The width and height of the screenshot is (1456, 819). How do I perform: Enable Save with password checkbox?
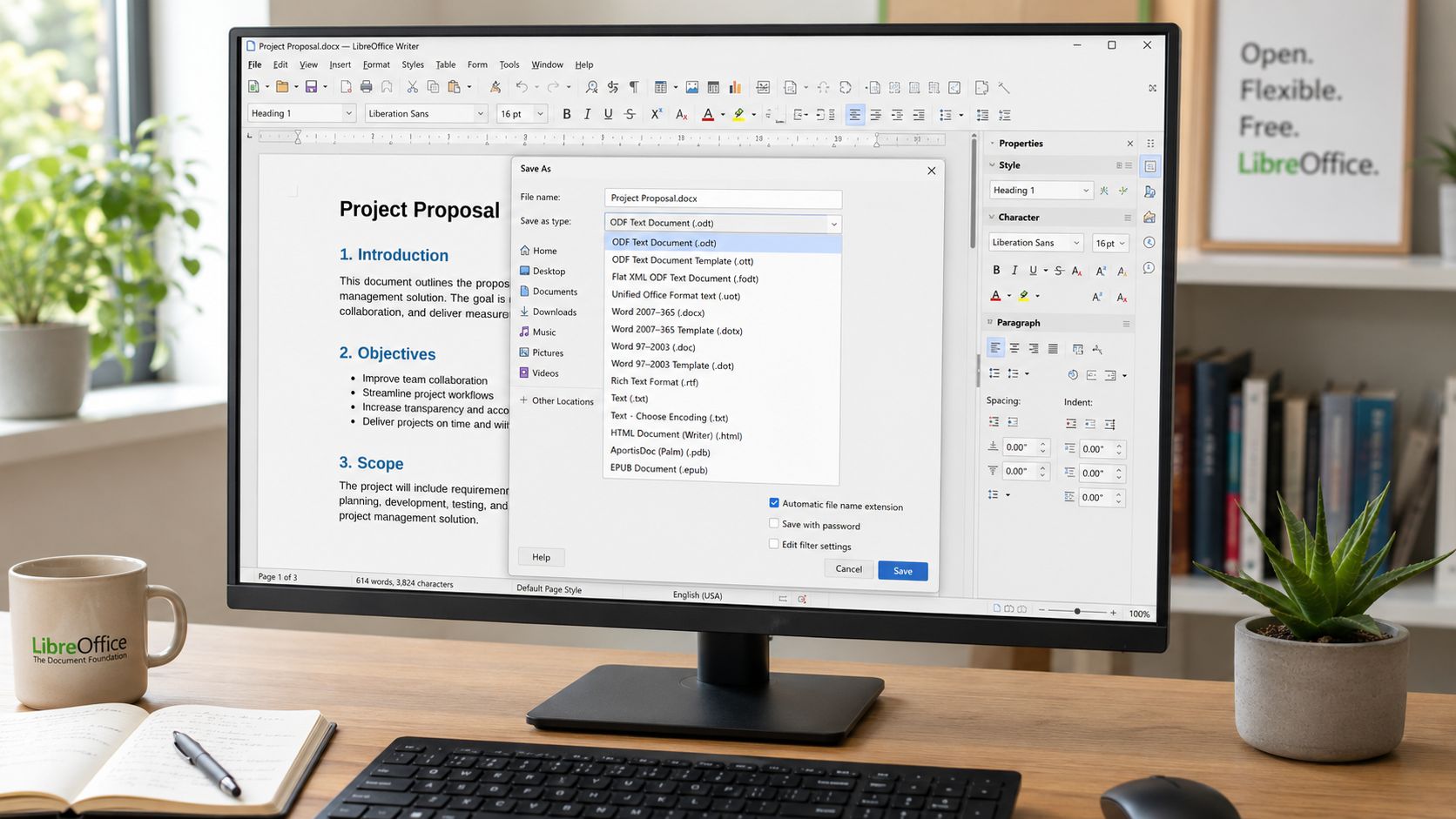tap(773, 524)
